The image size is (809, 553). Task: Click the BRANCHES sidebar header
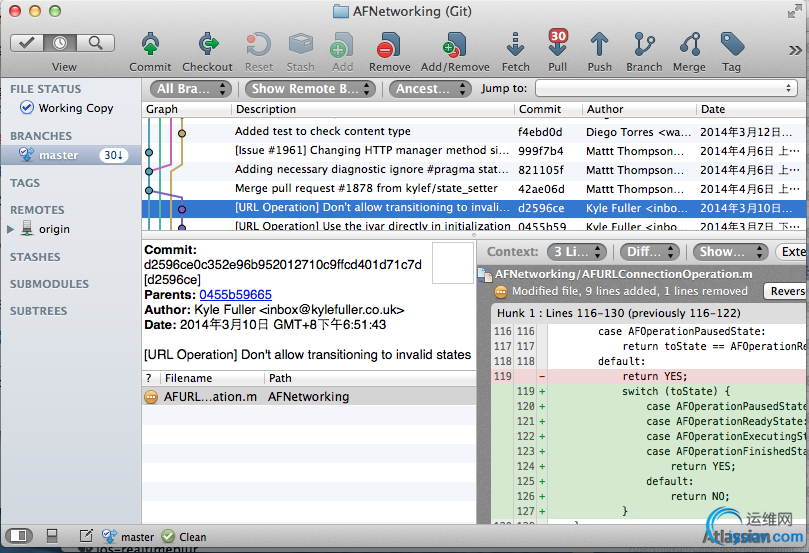tap(41, 136)
